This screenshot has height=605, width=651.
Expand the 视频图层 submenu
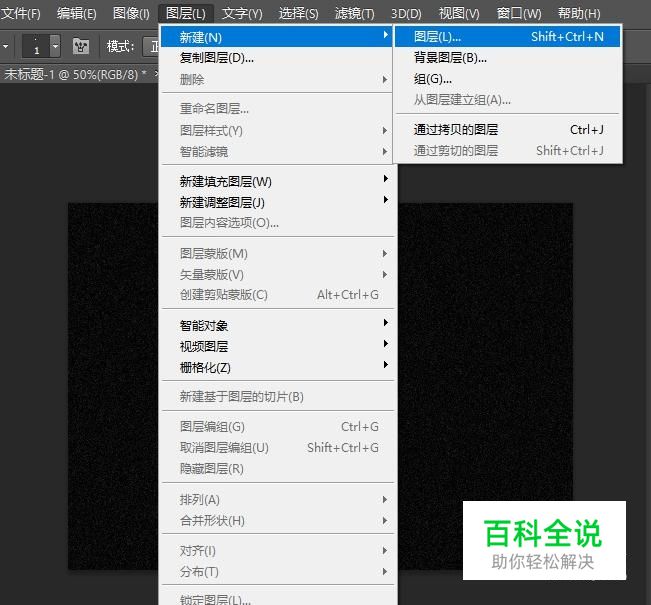[277, 346]
